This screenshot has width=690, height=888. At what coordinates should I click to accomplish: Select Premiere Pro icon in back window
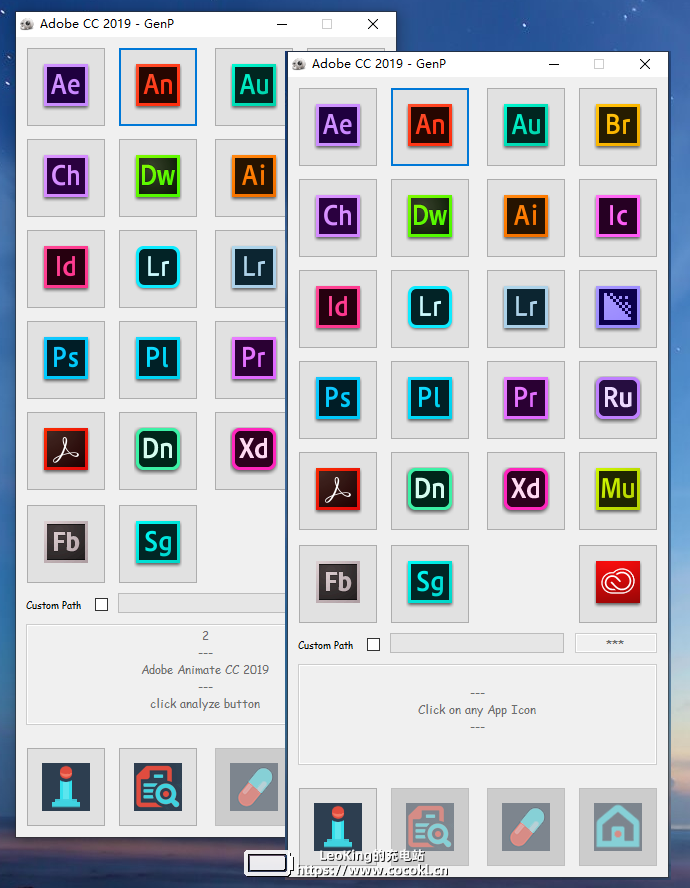[250, 360]
